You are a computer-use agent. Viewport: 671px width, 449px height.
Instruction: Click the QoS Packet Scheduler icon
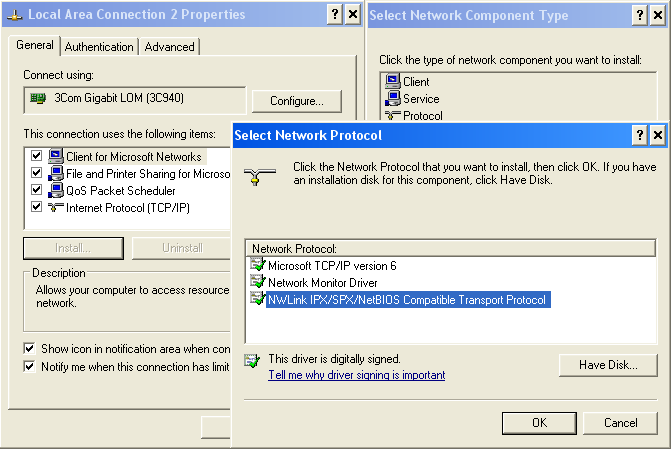point(56,190)
